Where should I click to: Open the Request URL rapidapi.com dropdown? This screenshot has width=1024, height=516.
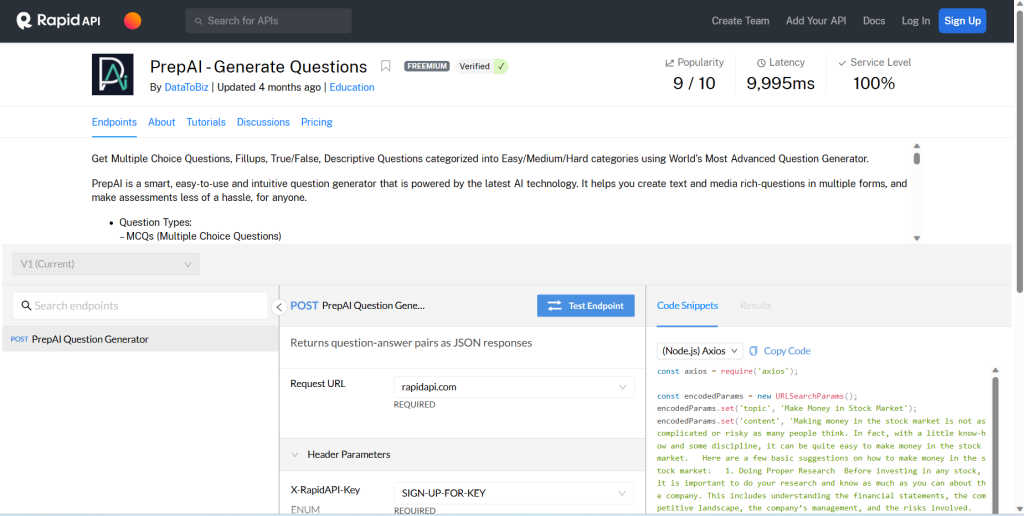coord(514,387)
